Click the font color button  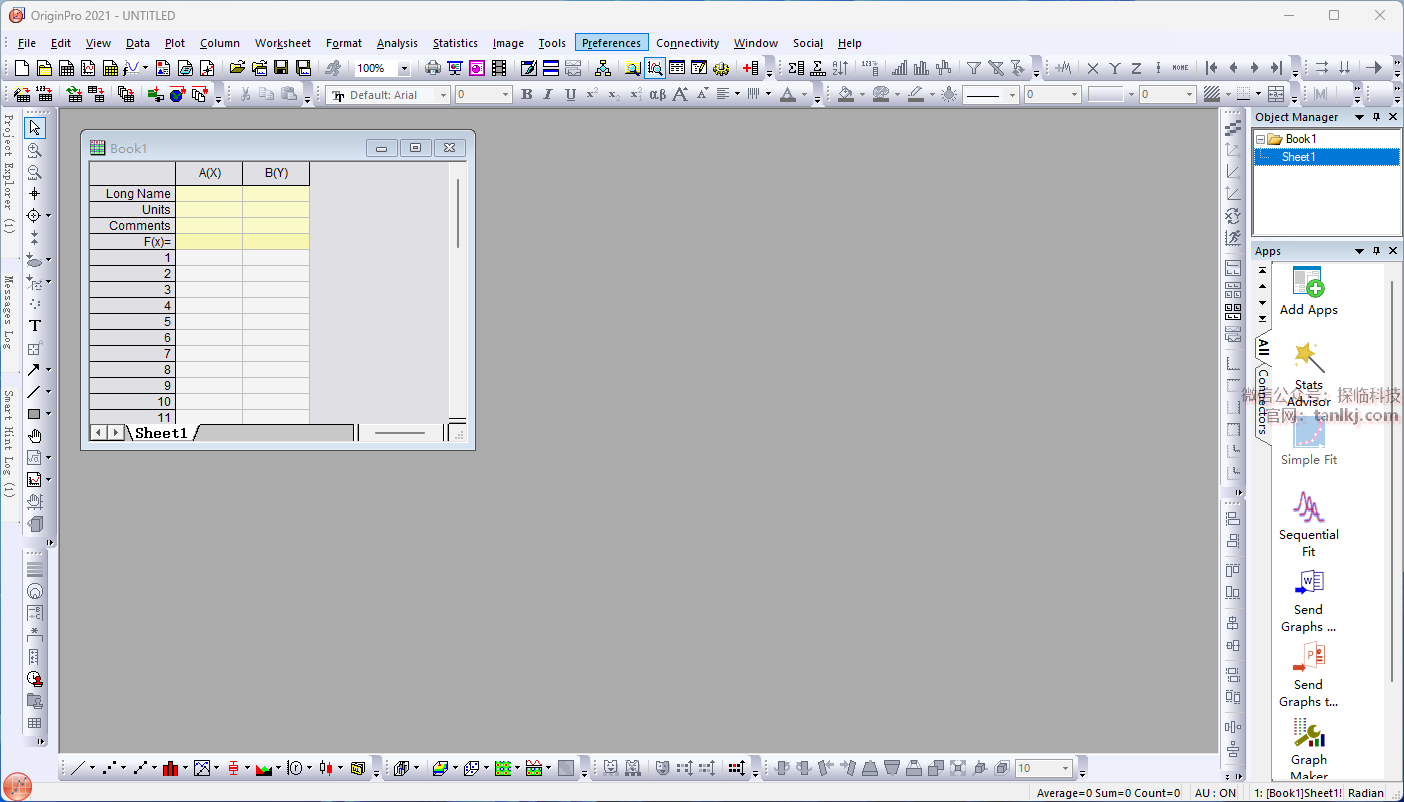tap(787, 95)
